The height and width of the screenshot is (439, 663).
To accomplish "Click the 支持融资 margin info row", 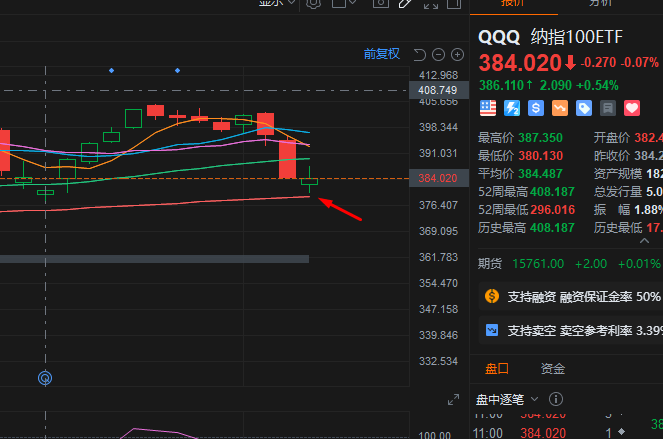I will click(x=571, y=297).
